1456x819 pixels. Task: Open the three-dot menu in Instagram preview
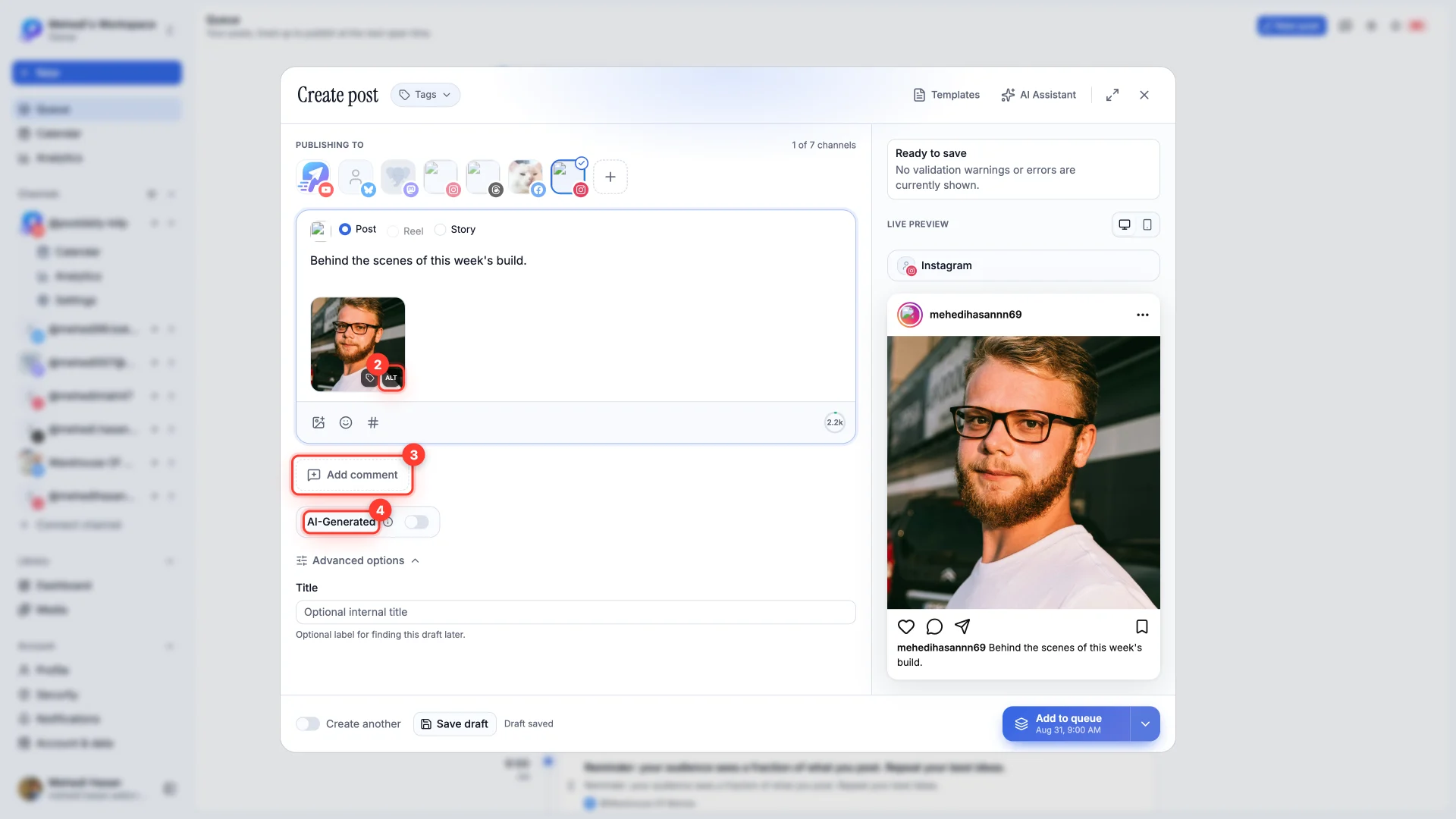1143,315
